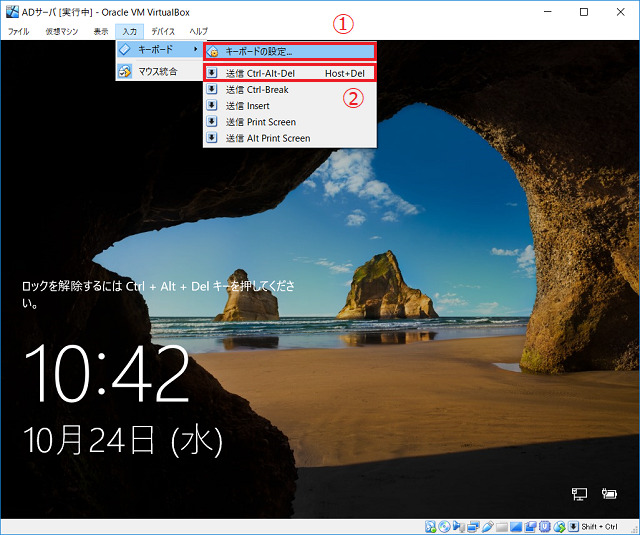Select 送信 Ctrl-Break menu entry

[290, 90]
